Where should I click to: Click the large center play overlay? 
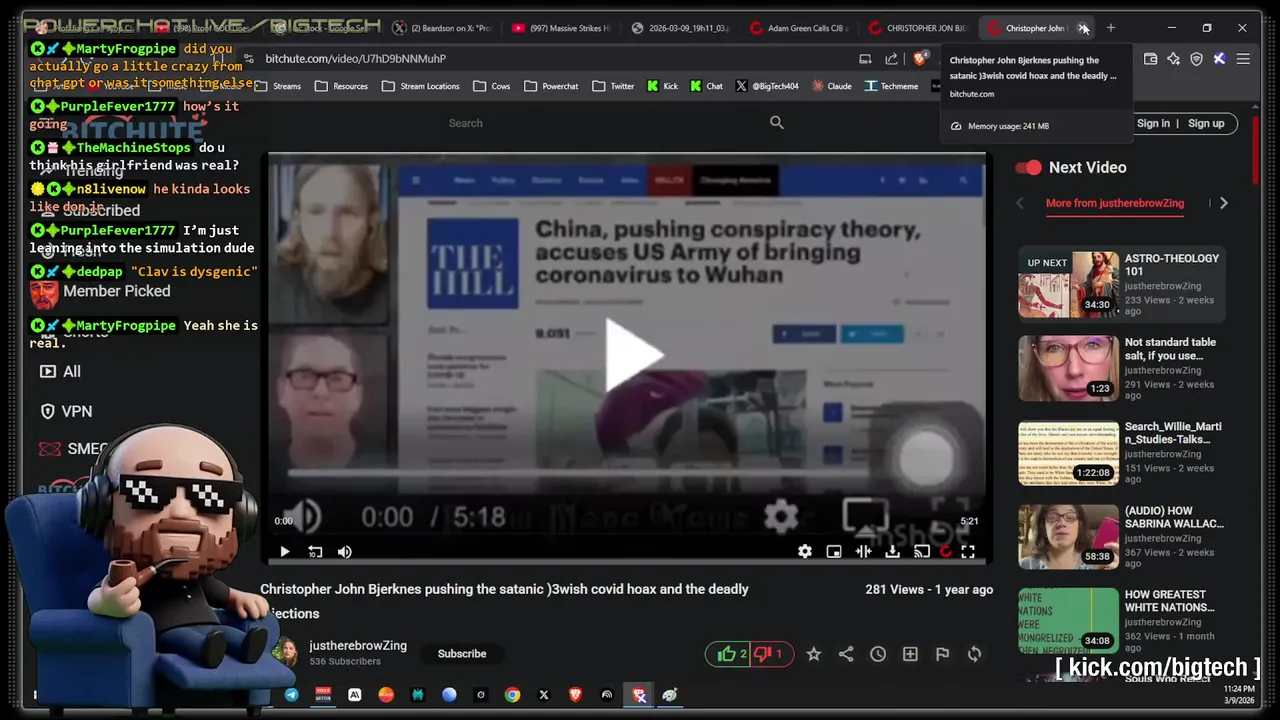coord(634,355)
